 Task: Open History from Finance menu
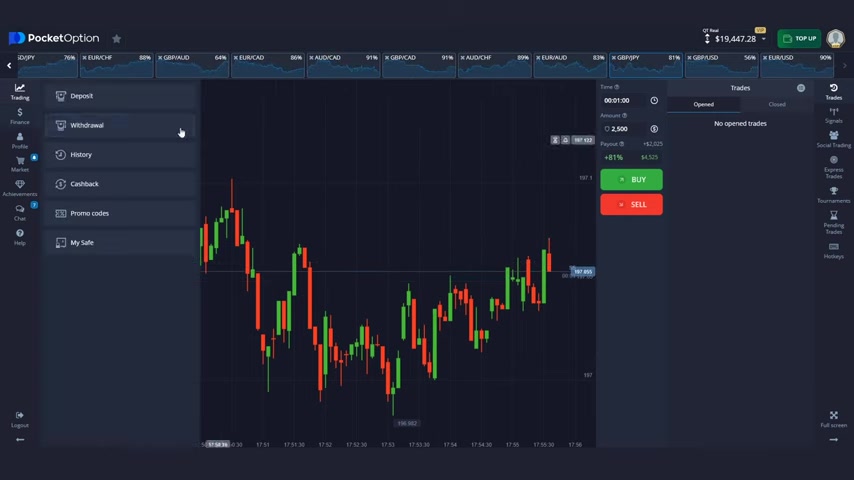tap(120, 155)
